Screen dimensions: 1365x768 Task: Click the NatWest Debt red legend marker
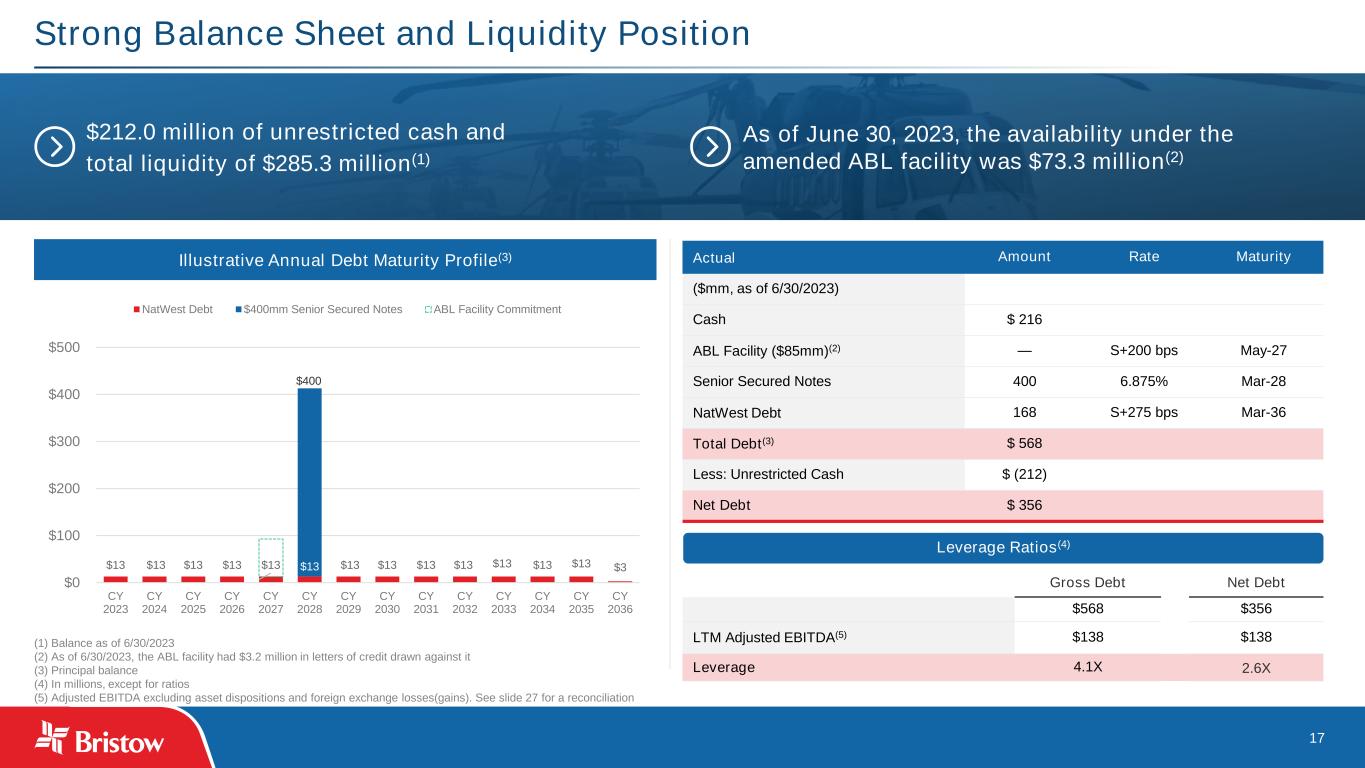[x=137, y=310]
